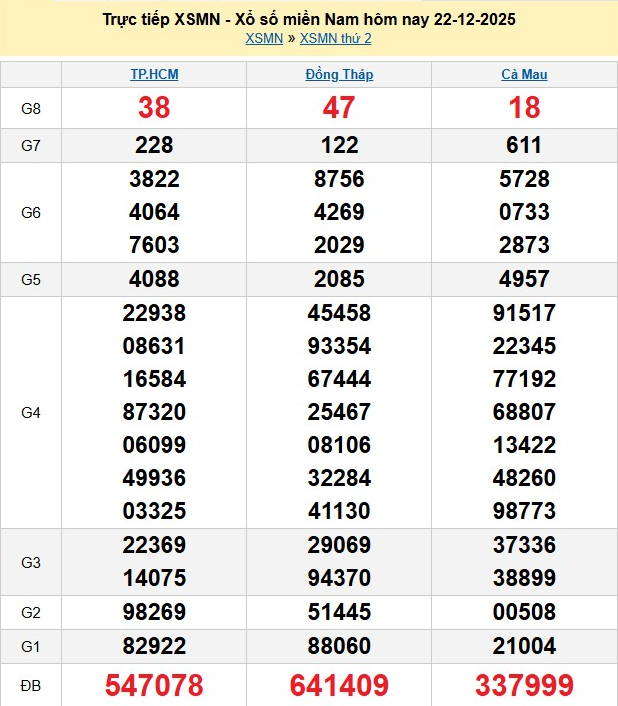The width and height of the screenshot is (618, 706).
Task: Click the G8 number 47 for Đồng Tháp
Action: click(339, 108)
